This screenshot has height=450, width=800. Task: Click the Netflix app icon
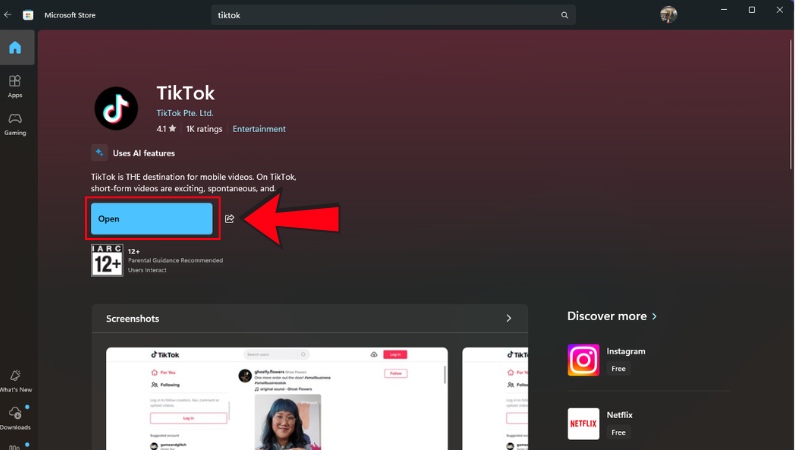[583, 423]
